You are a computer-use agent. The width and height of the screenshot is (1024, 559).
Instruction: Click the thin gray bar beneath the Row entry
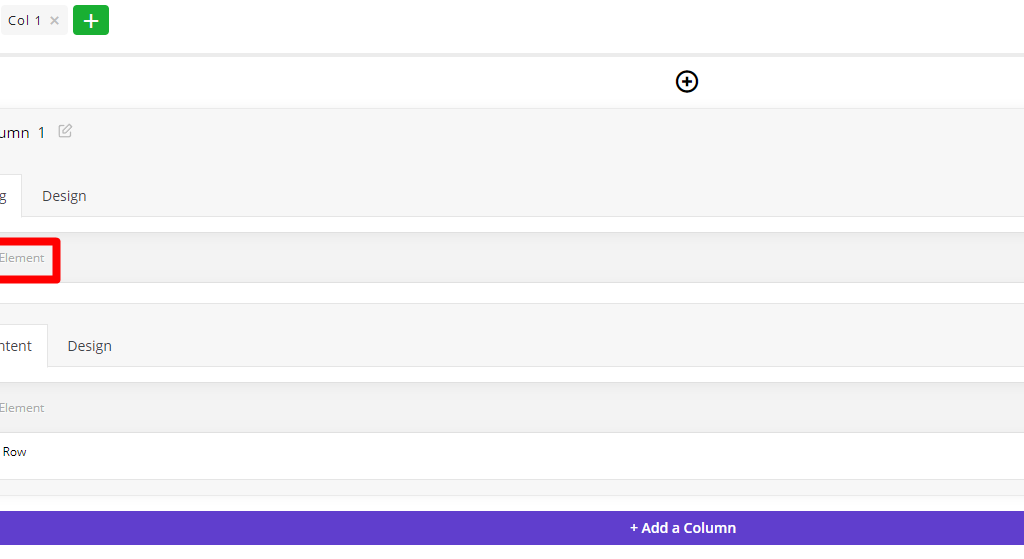click(x=512, y=488)
